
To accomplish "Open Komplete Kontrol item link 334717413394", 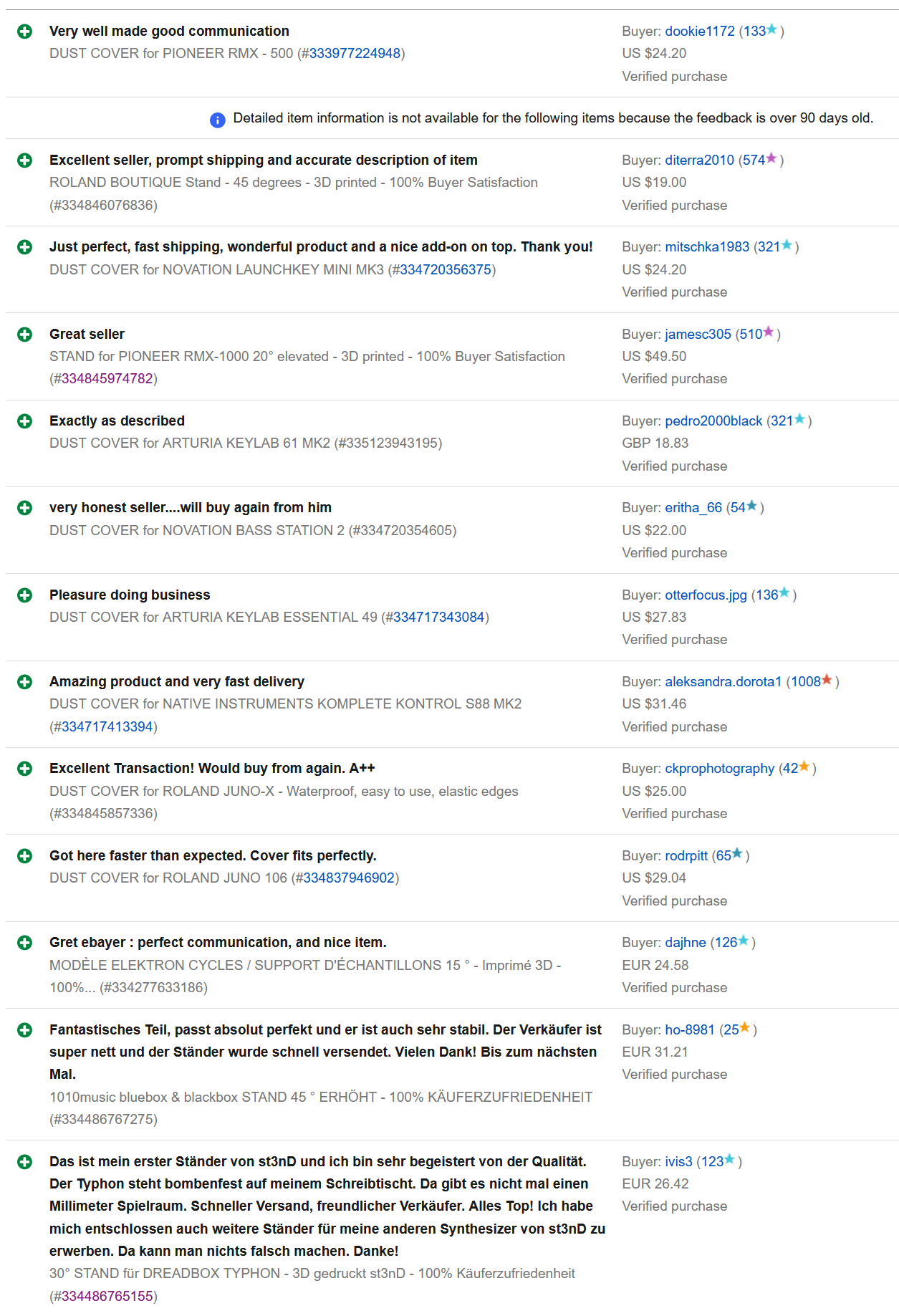I will pyautogui.click(x=107, y=727).
